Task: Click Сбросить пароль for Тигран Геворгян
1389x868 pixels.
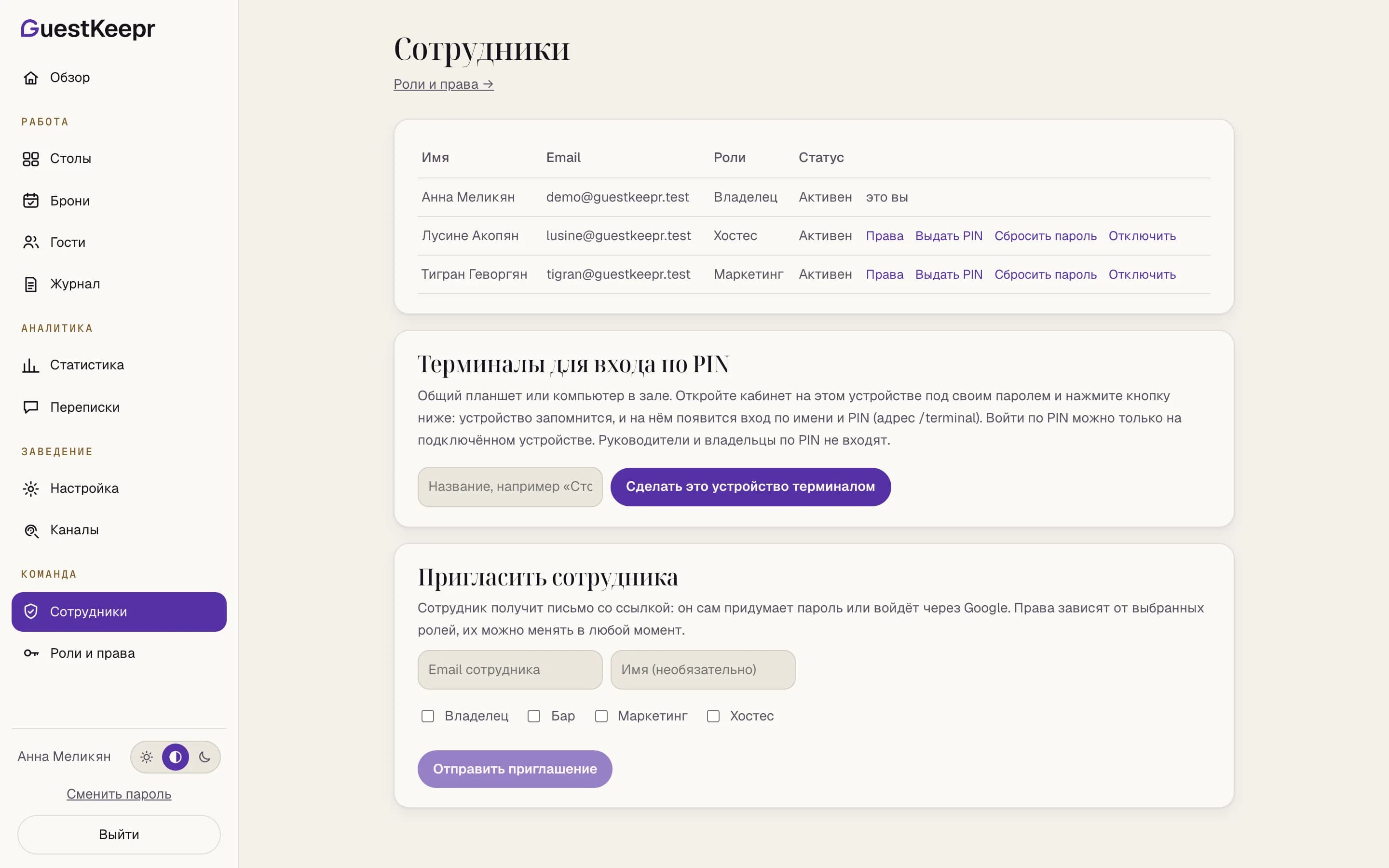Action: [x=1045, y=274]
